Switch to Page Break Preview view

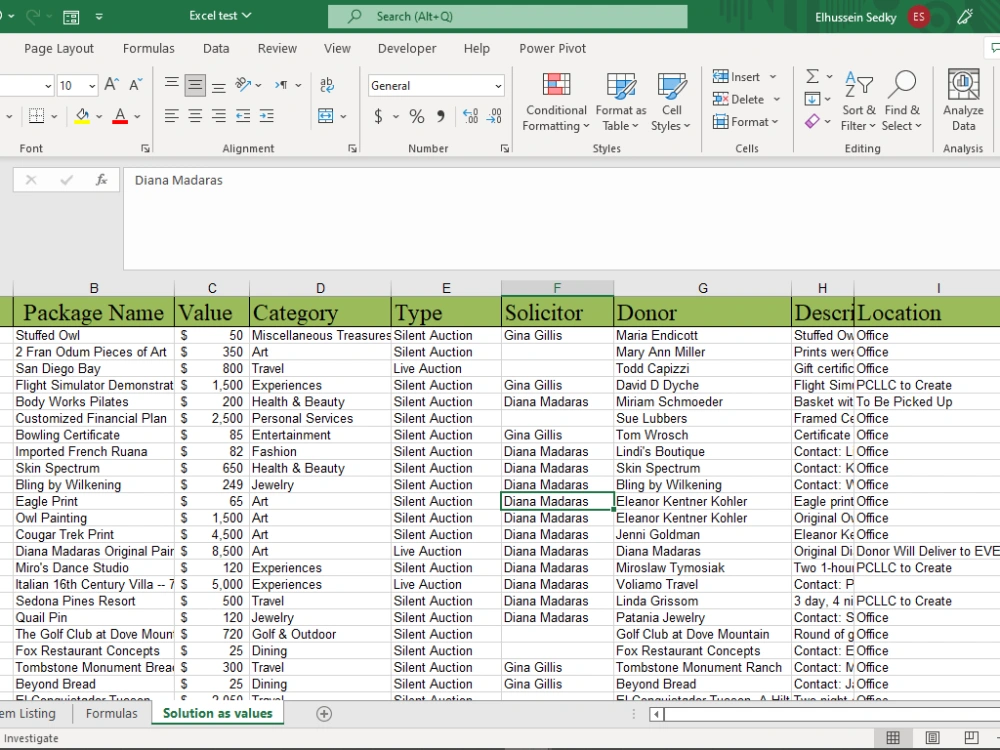[x=971, y=737]
